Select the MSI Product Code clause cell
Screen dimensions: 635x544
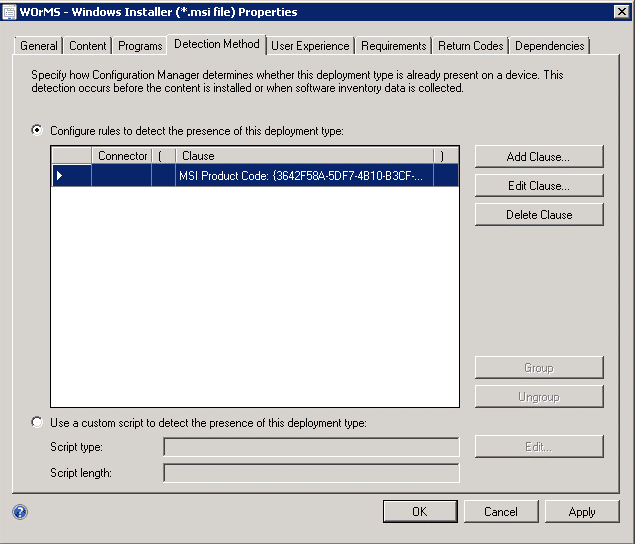click(x=304, y=175)
